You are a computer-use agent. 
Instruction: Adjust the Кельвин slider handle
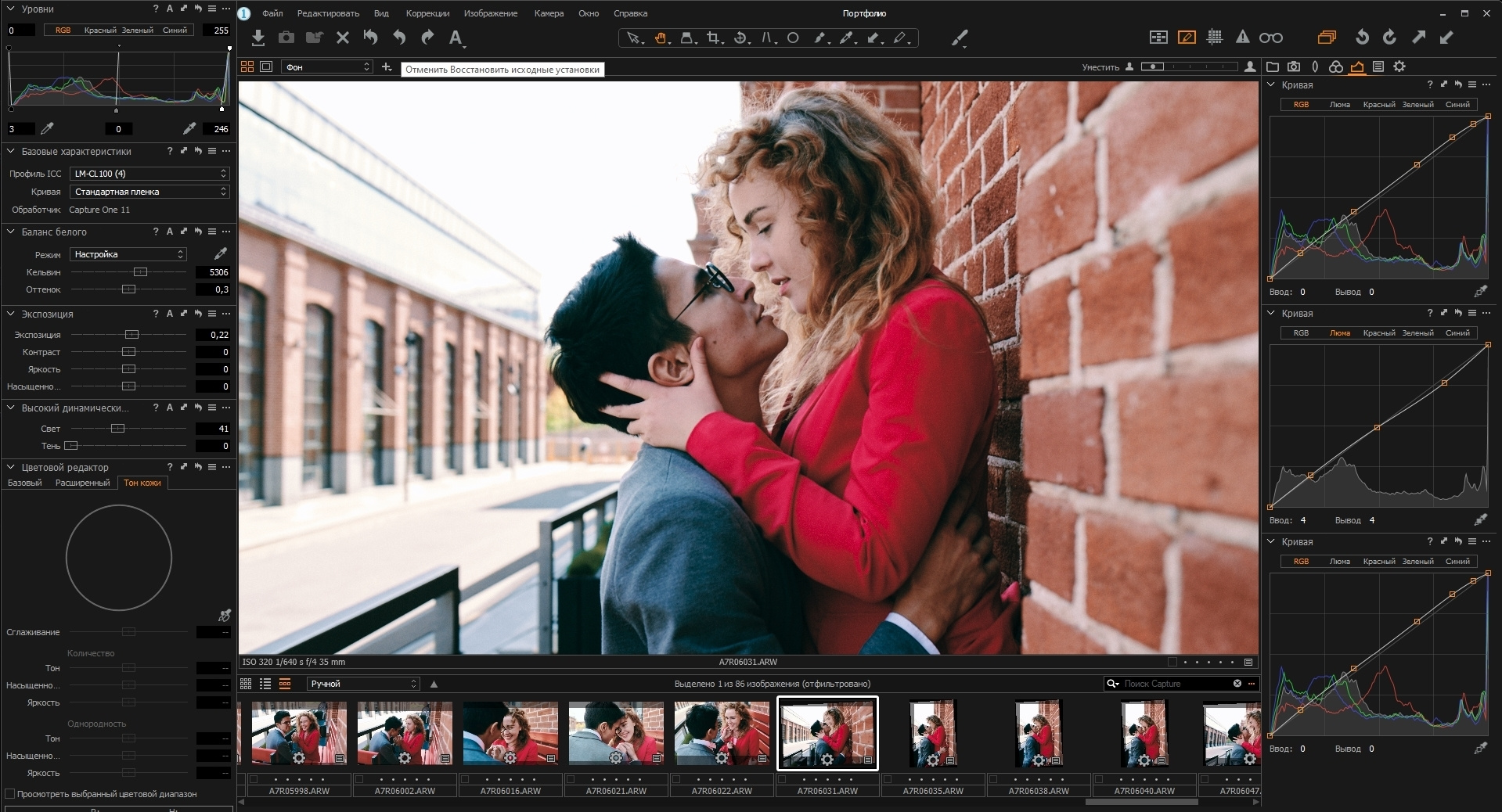[x=140, y=272]
